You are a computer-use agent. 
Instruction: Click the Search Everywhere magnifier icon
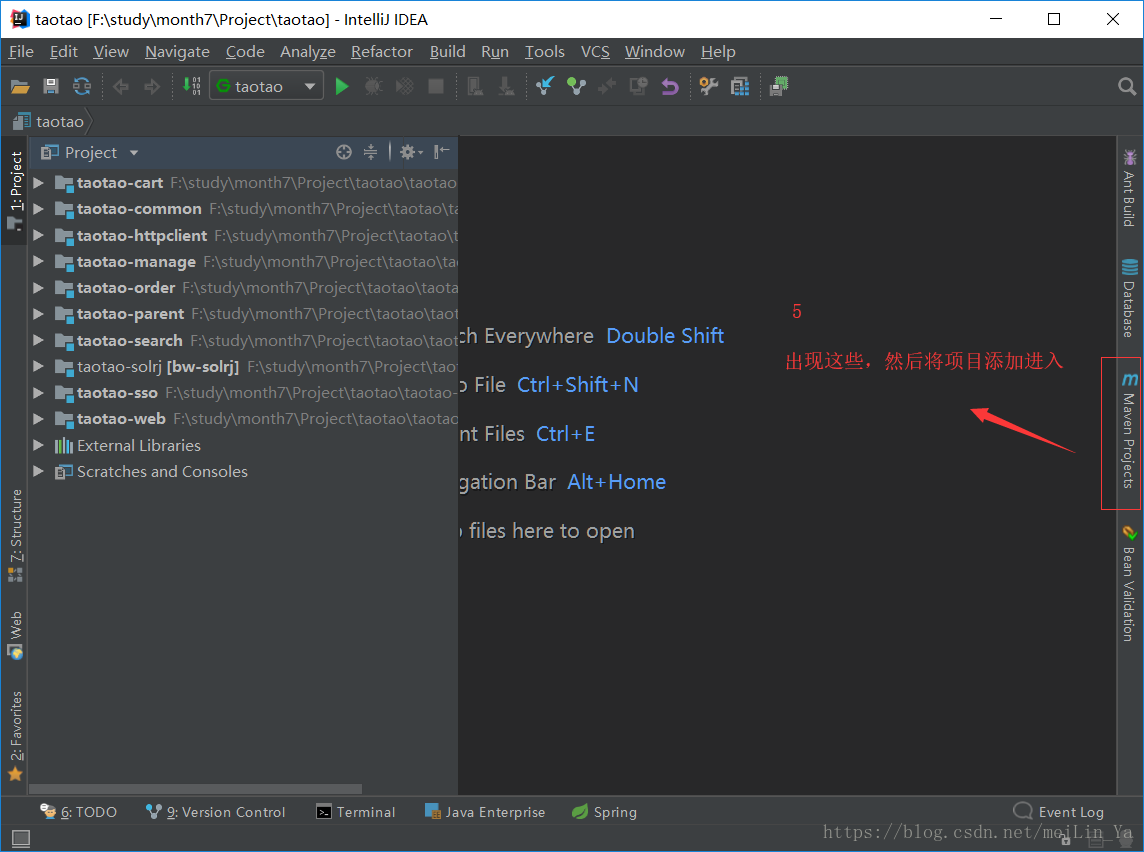click(x=1126, y=87)
